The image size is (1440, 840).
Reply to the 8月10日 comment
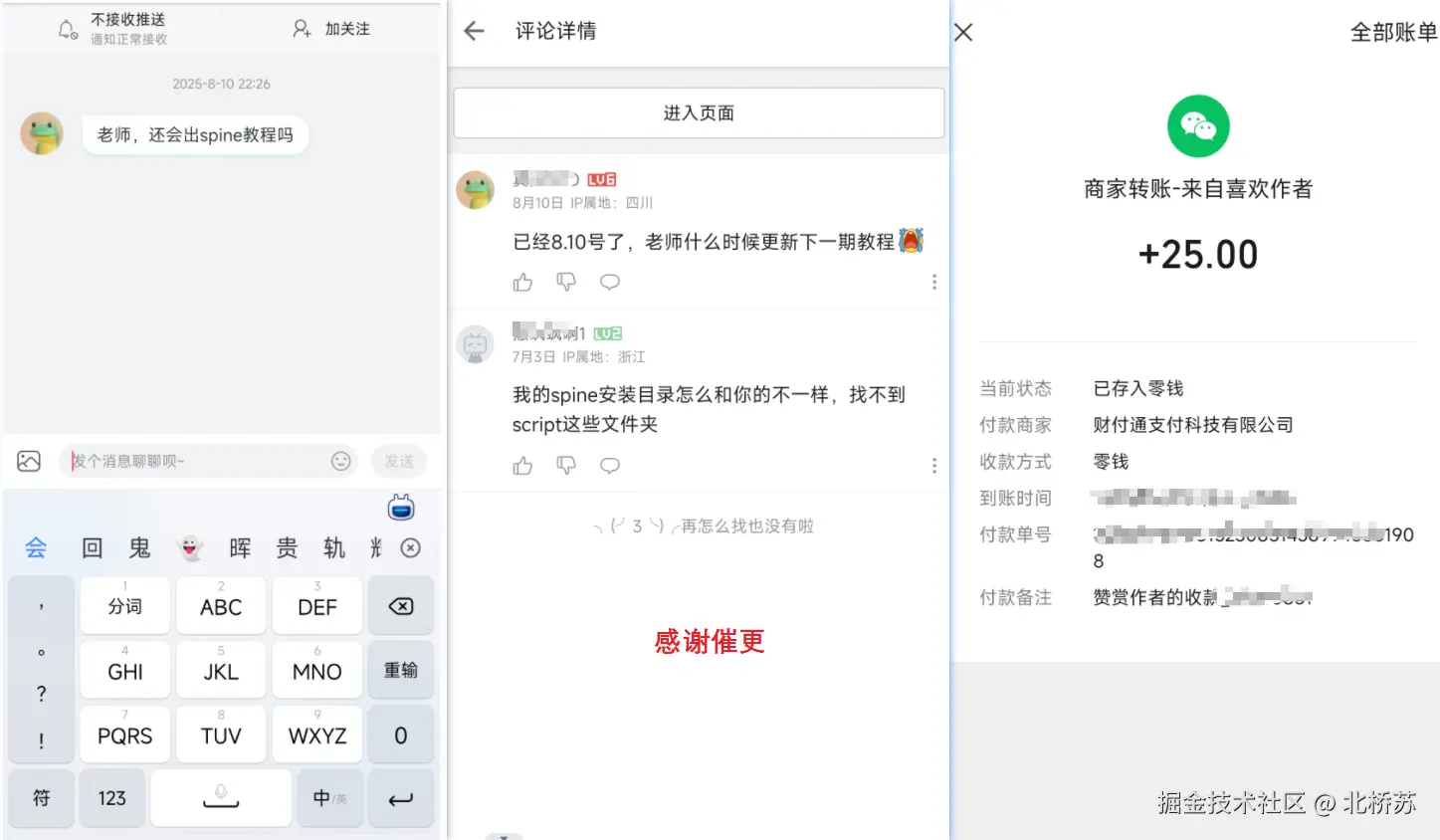610,283
